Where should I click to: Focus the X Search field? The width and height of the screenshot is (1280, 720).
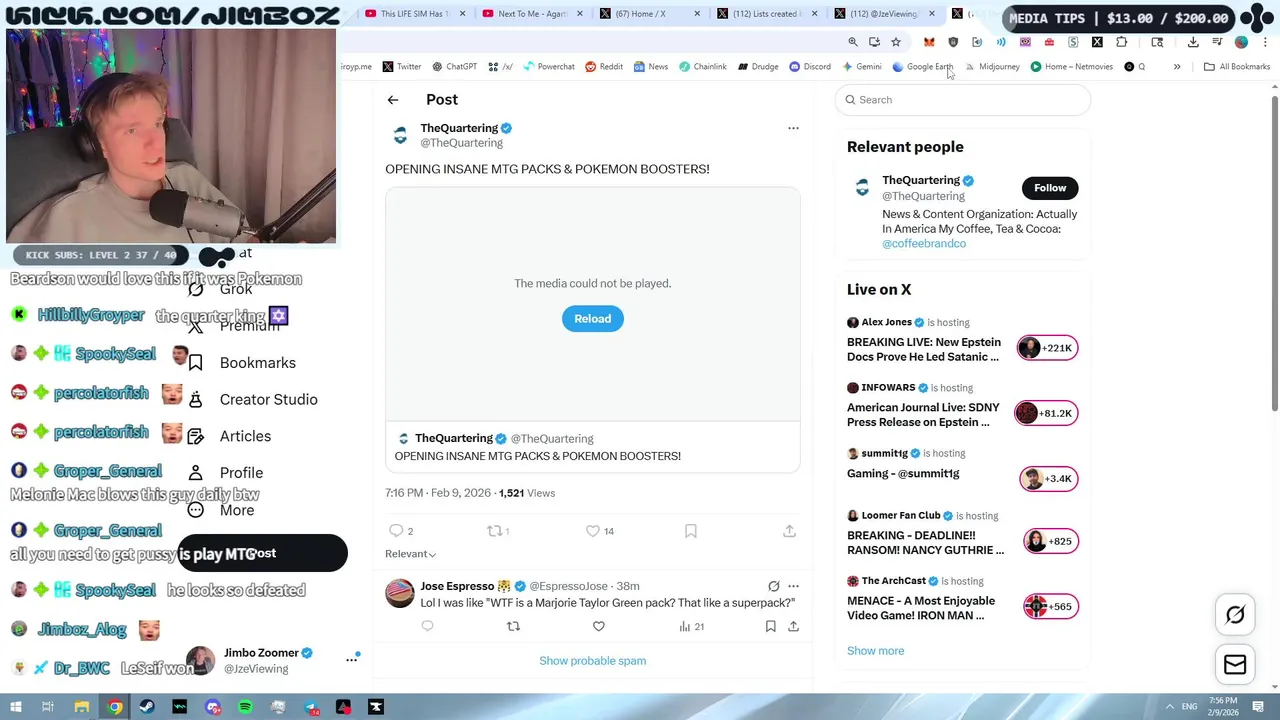[963, 100]
